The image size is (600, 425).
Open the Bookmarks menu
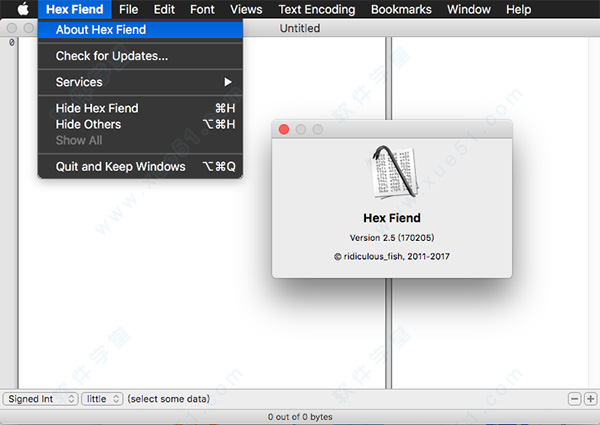tap(401, 9)
